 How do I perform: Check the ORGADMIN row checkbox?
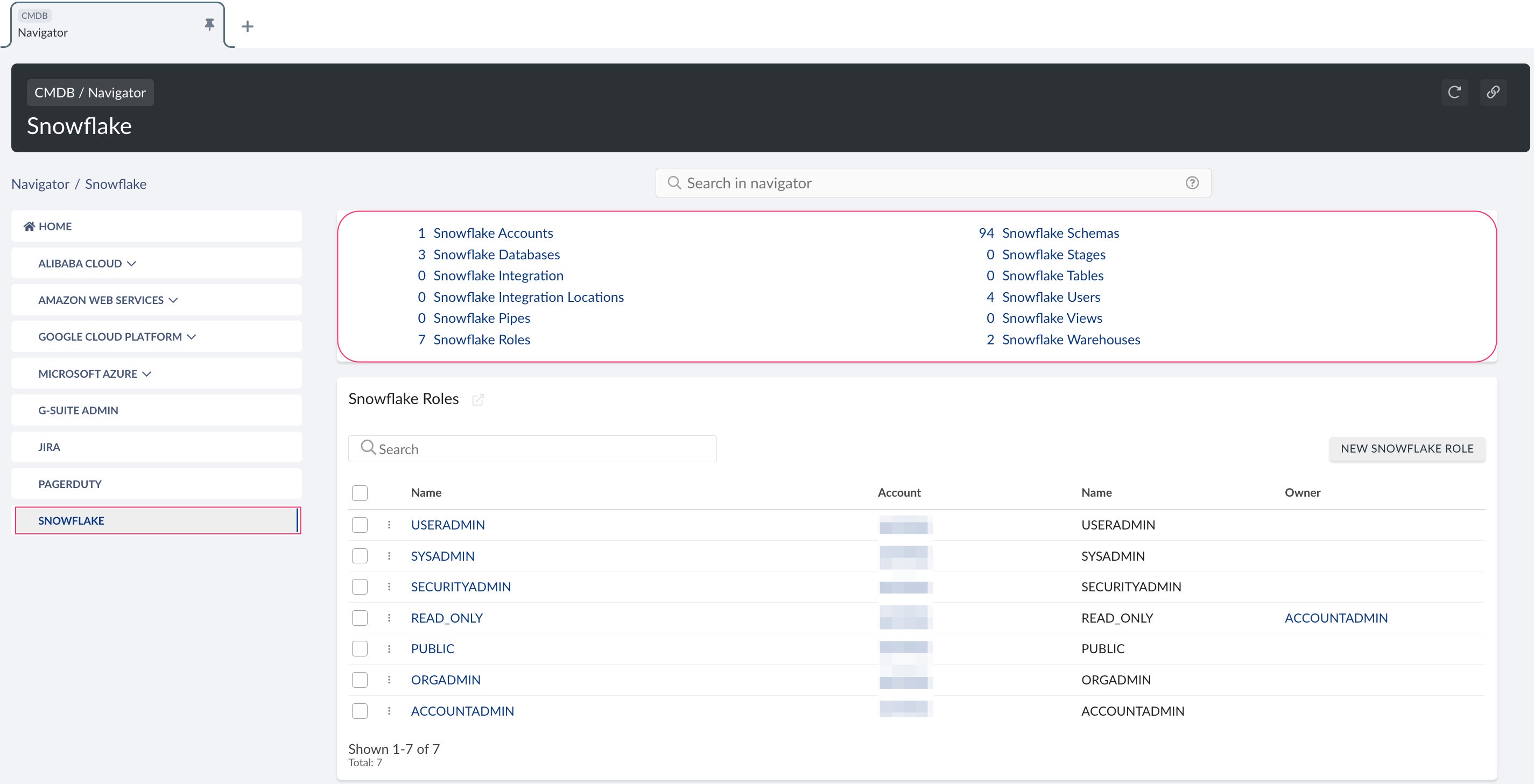(360, 680)
